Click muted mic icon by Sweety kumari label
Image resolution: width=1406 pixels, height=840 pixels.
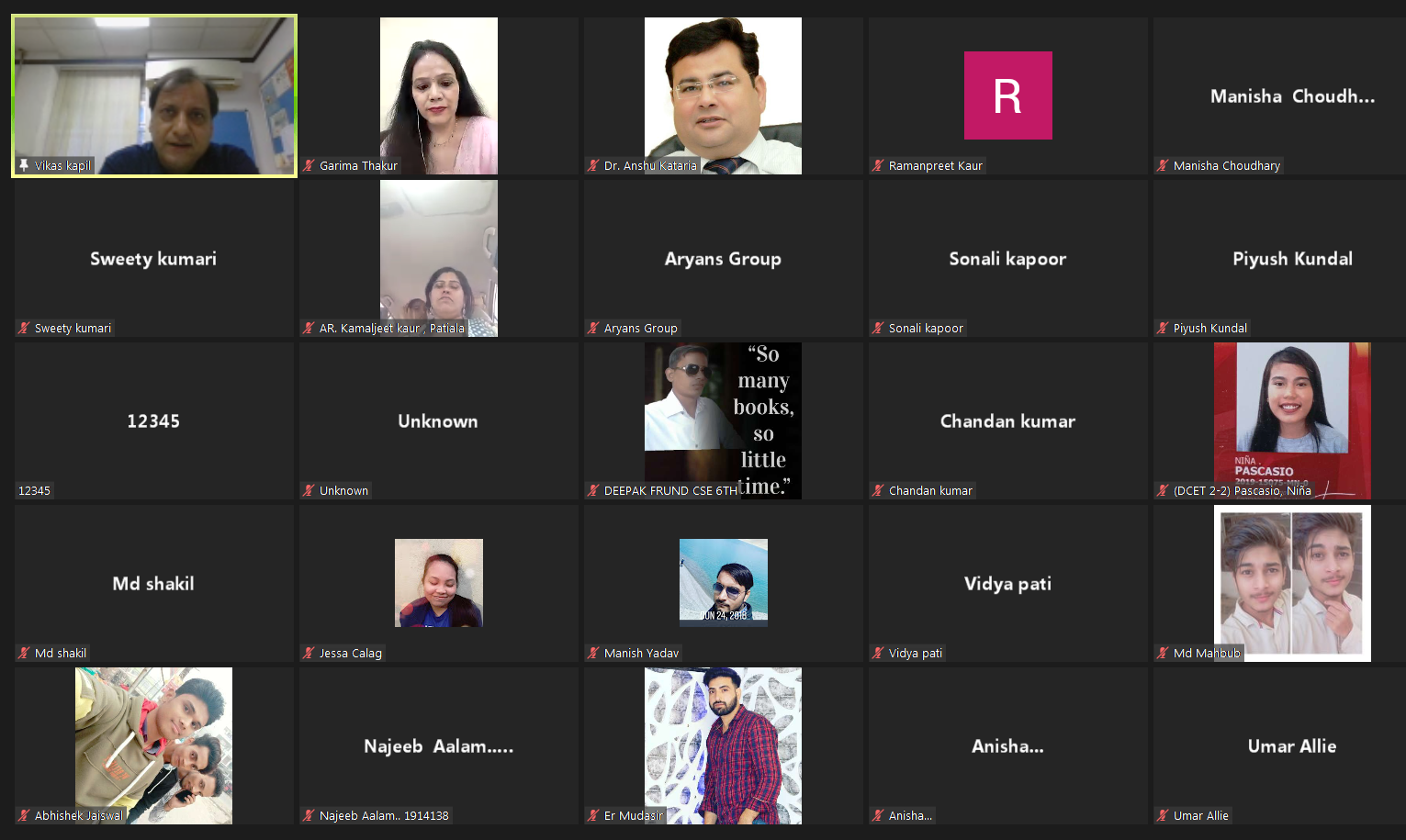coord(25,328)
